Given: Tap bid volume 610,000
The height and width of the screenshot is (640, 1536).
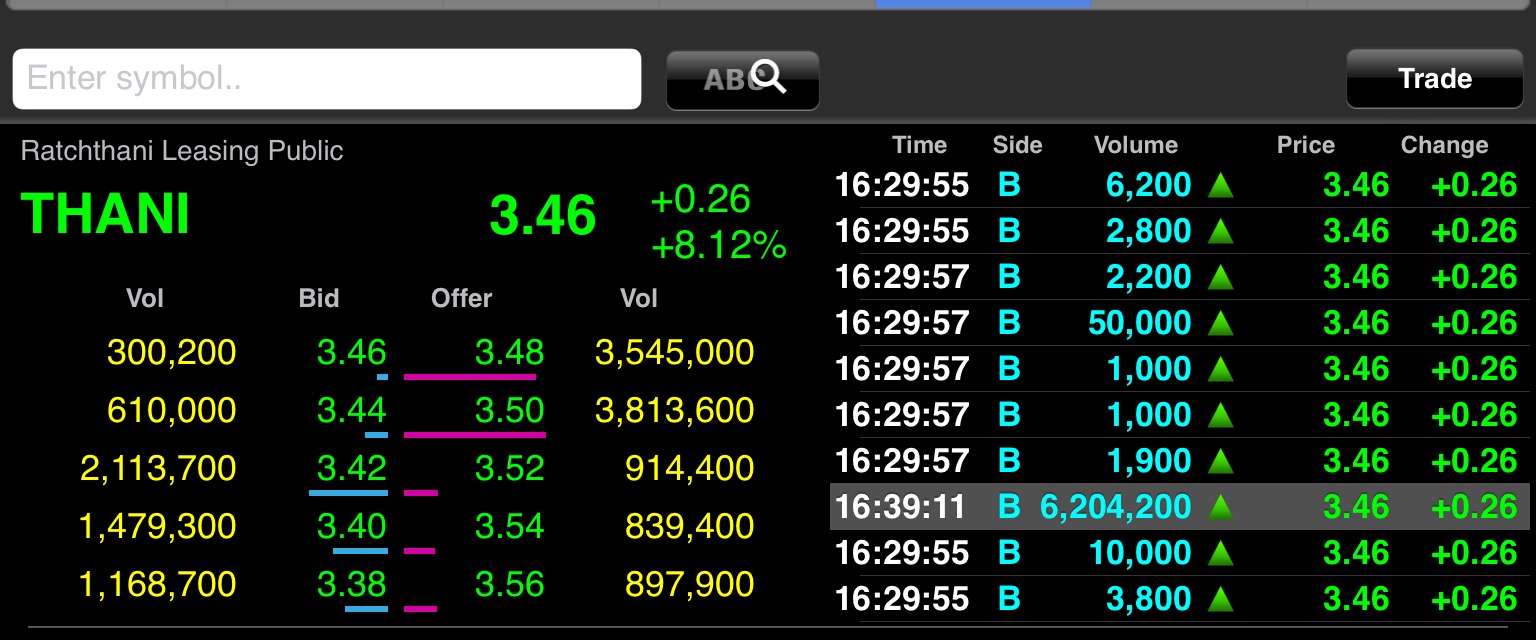Looking at the screenshot, I should pyautogui.click(x=171, y=410).
